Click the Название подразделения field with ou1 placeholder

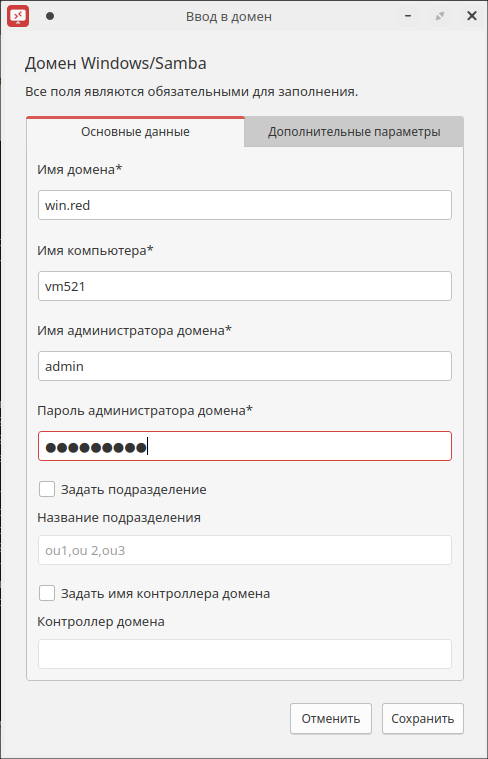coord(245,550)
